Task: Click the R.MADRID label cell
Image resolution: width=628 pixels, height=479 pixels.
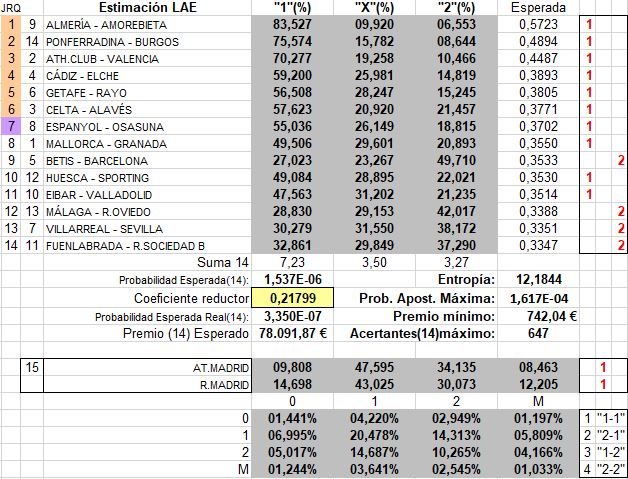Action: click(147, 384)
